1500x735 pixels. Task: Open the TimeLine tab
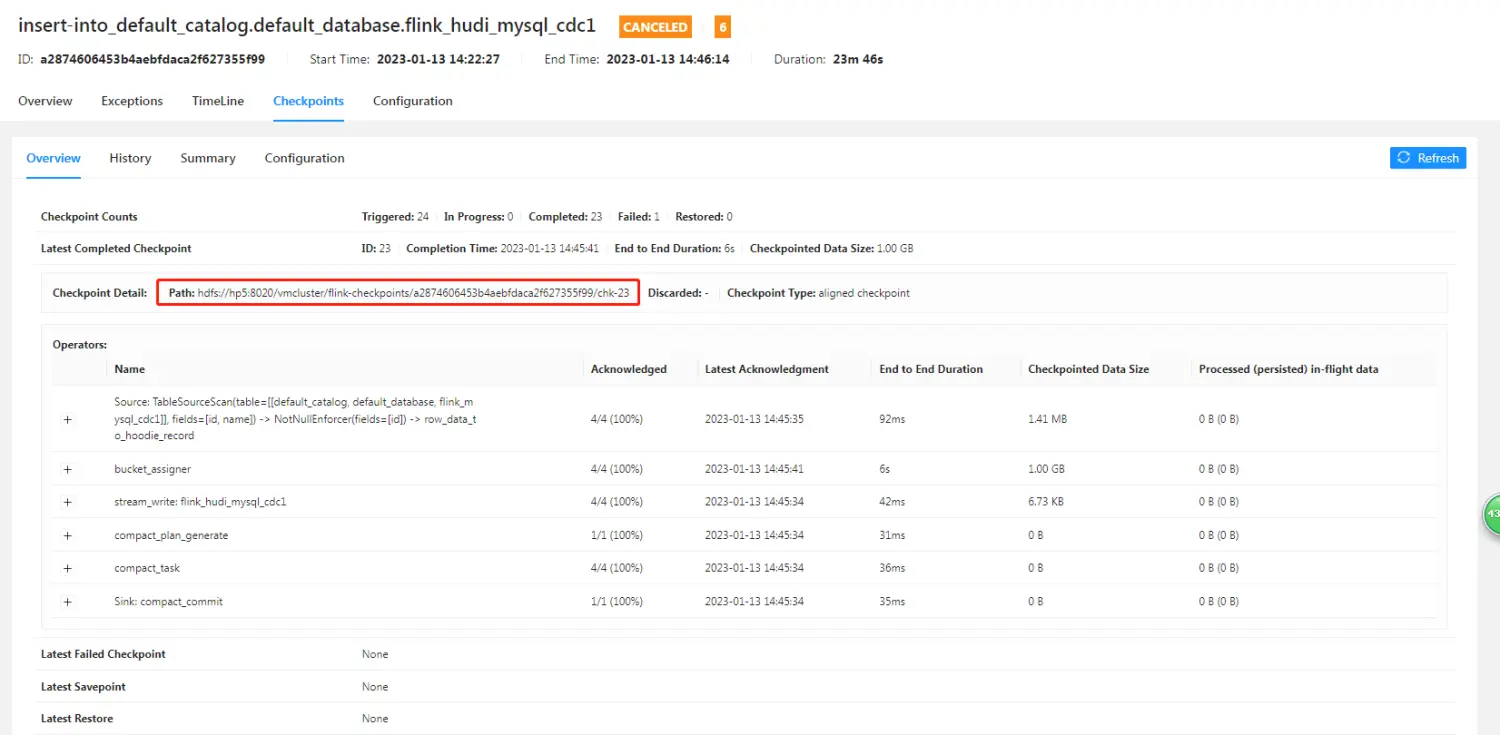(218, 101)
